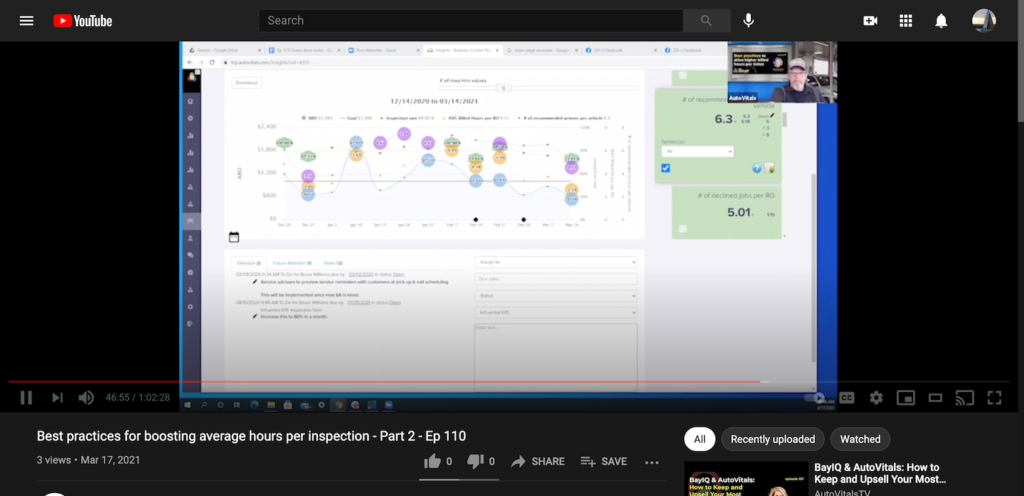The width and height of the screenshot is (1024, 496).
Task: Pause the video
Action: pyautogui.click(x=26, y=397)
